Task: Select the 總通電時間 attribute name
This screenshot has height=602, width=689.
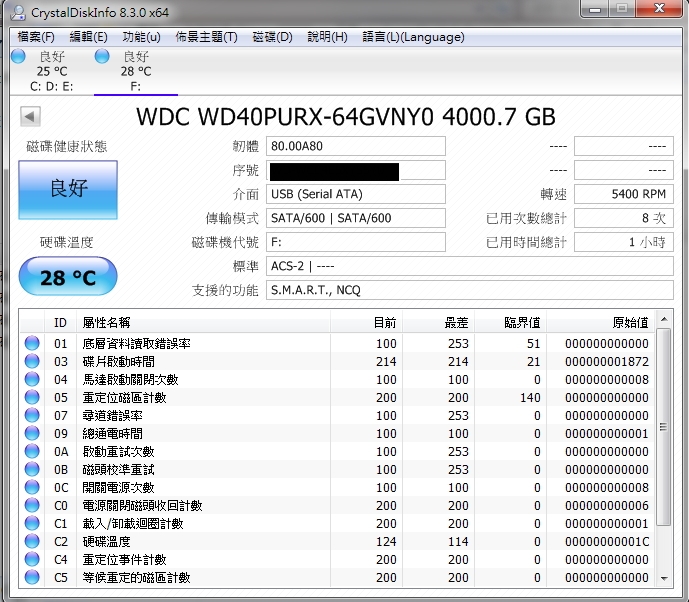Action: [112, 433]
